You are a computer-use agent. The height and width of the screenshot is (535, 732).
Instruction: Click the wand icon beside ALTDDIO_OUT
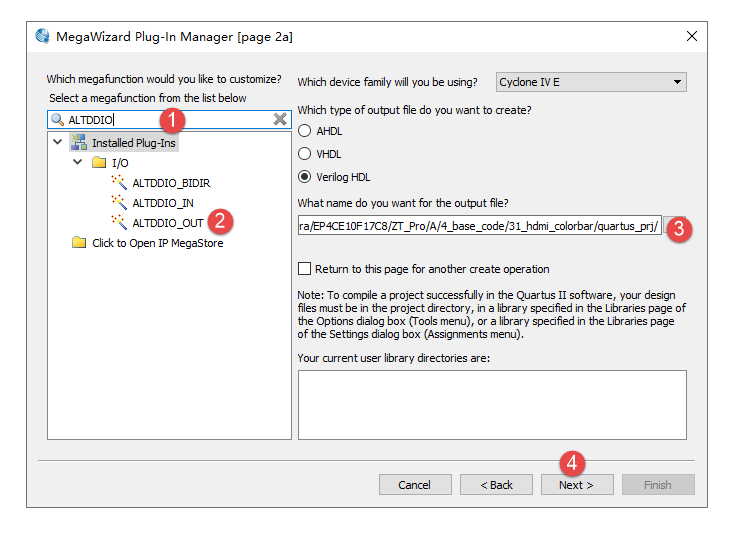[x=119, y=223]
